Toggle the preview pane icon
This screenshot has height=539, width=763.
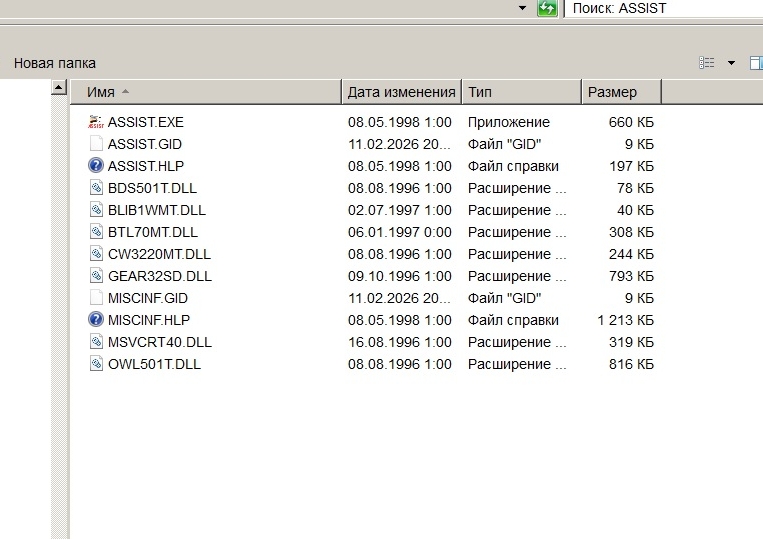(756, 63)
